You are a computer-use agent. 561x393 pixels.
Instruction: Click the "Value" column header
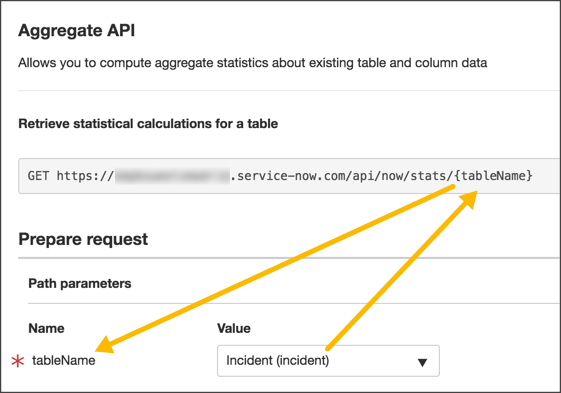(x=234, y=328)
